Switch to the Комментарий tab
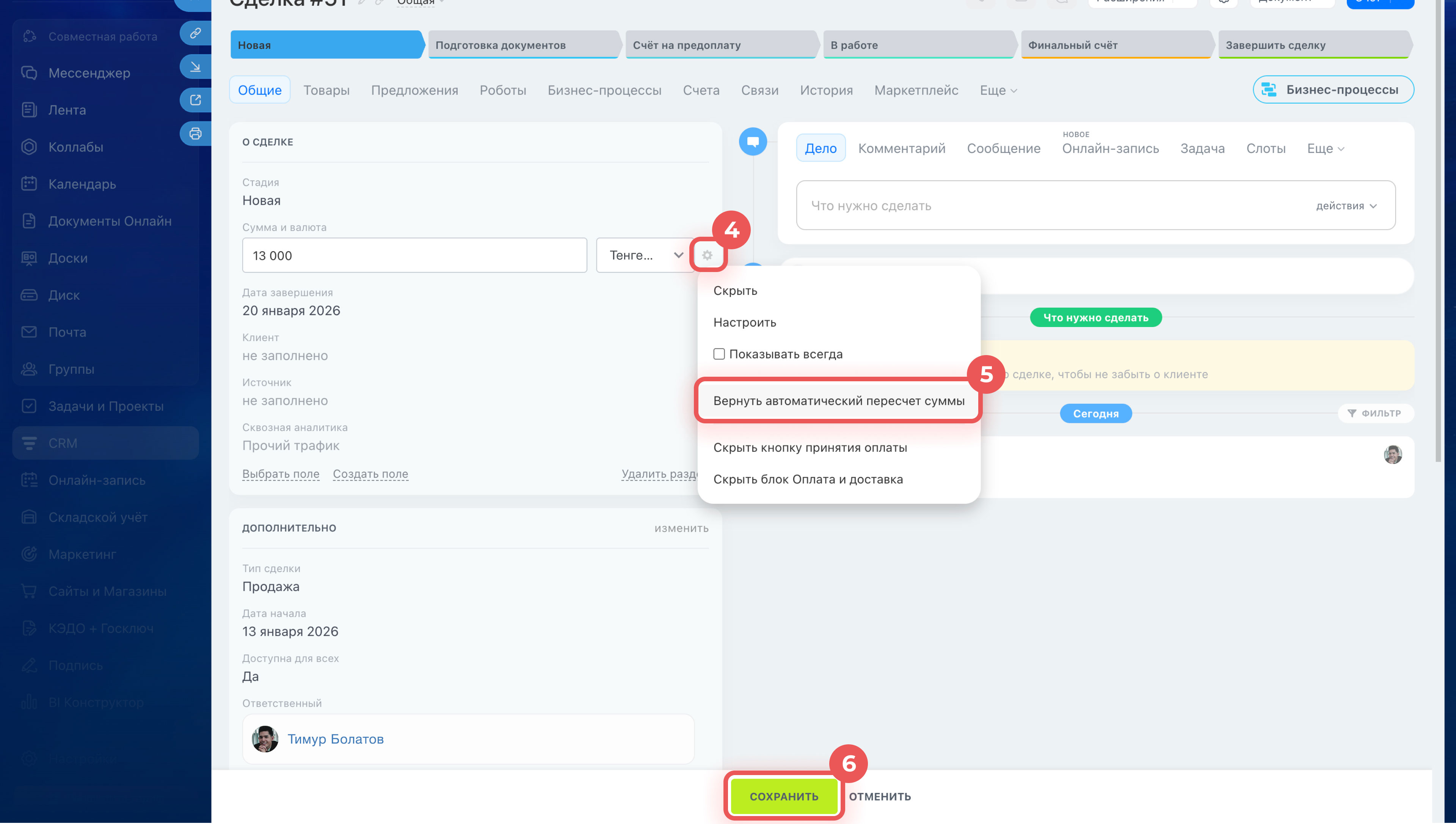The width and height of the screenshot is (1456, 824). click(901, 148)
